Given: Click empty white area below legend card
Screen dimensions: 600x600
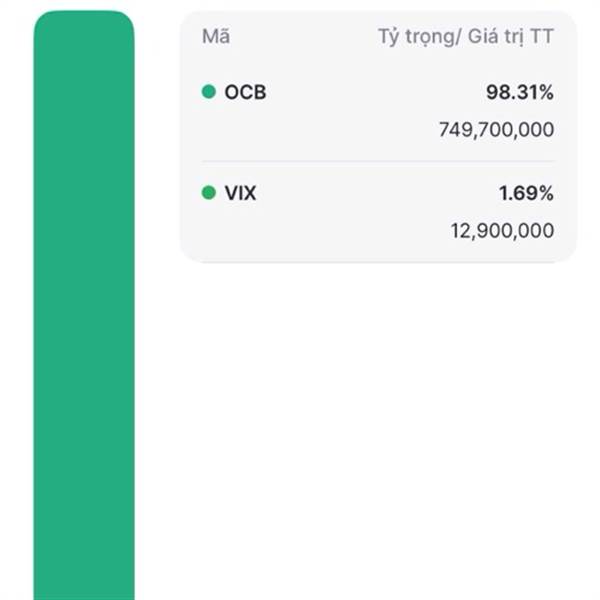Looking at the screenshot, I should [x=367, y=421].
